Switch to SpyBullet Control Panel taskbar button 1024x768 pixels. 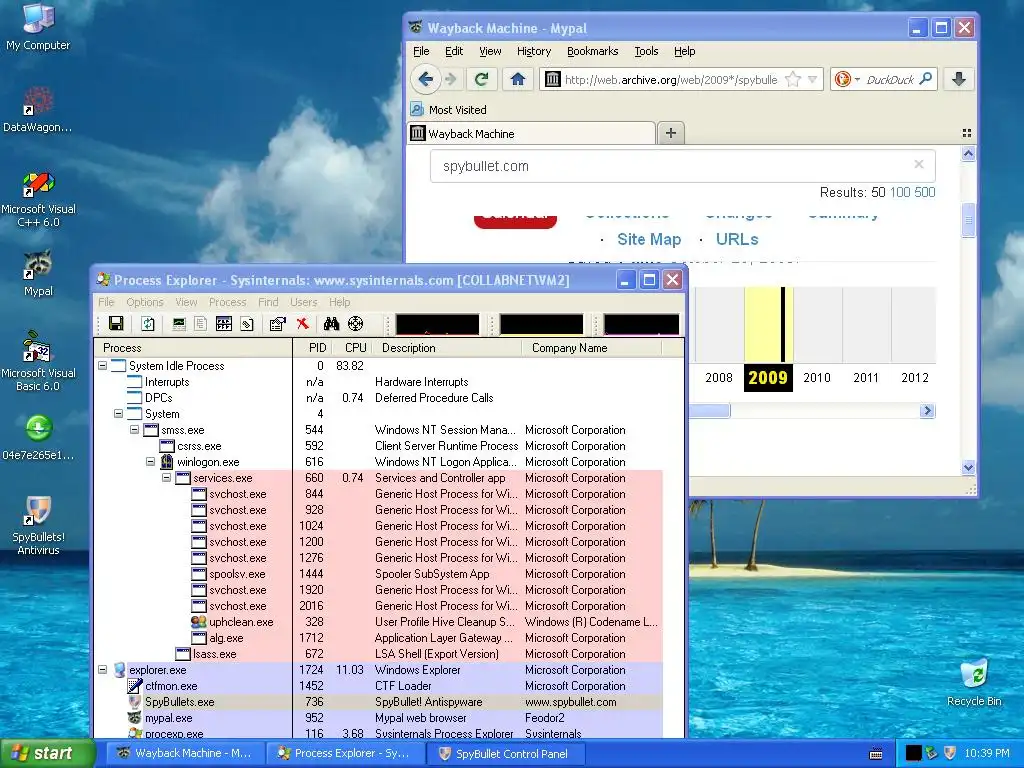point(506,754)
